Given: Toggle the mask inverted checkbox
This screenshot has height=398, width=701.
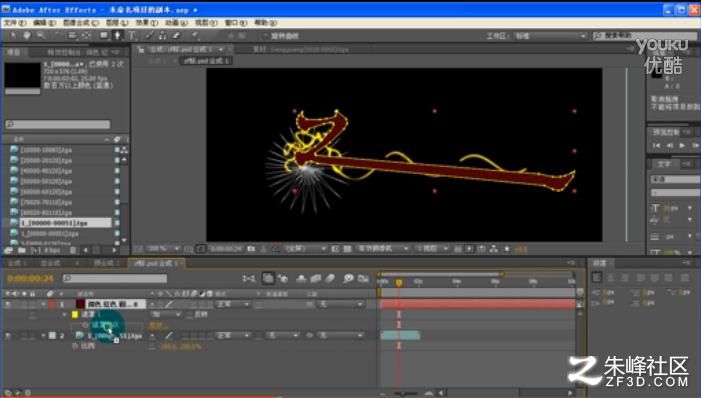Looking at the screenshot, I should 190,314.
